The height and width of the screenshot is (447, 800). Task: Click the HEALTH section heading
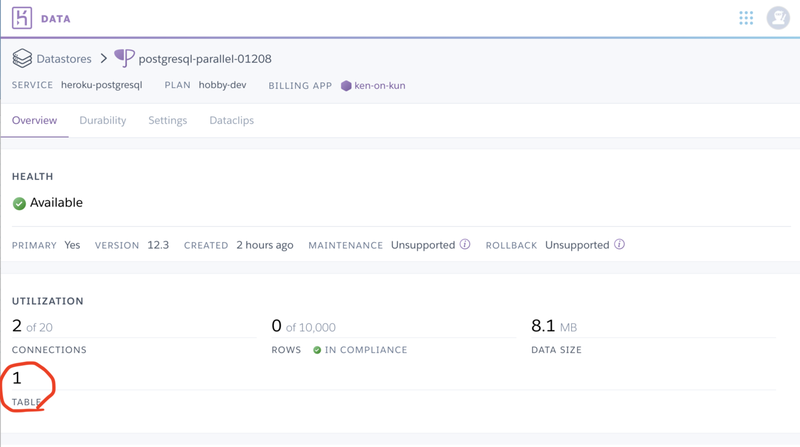32,177
